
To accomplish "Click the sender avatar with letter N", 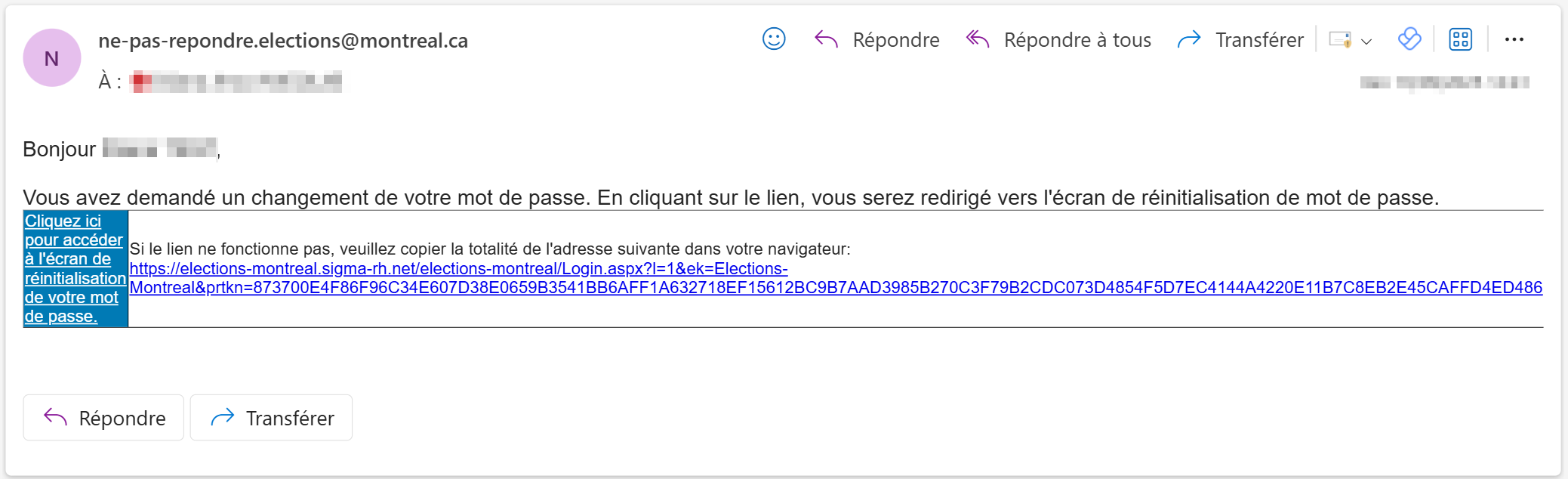I will pos(52,58).
